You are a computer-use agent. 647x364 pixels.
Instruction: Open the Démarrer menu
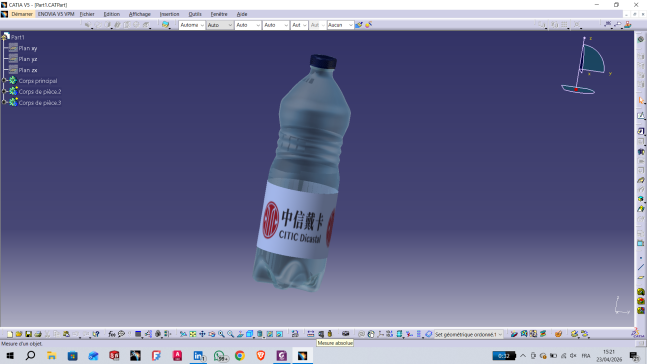point(22,14)
